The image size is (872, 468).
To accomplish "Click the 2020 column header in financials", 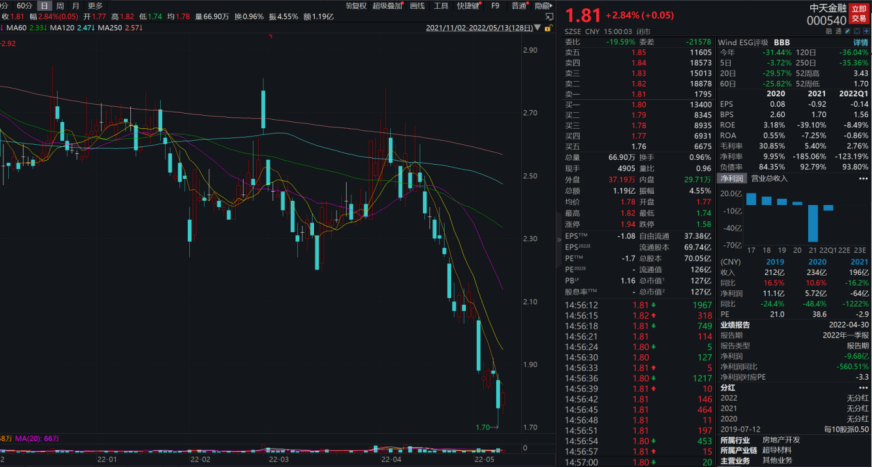I will coord(776,94).
